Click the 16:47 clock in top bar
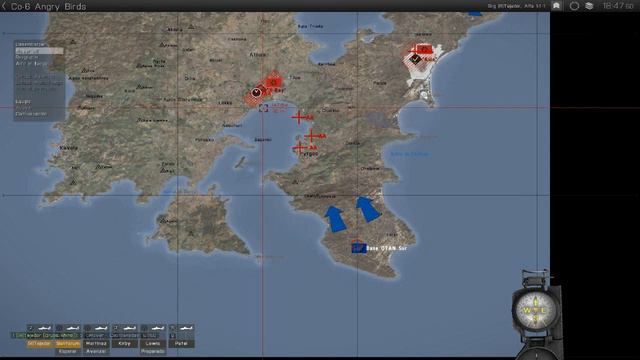Image resolution: width=640 pixels, height=360 pixels. [618, 6]
